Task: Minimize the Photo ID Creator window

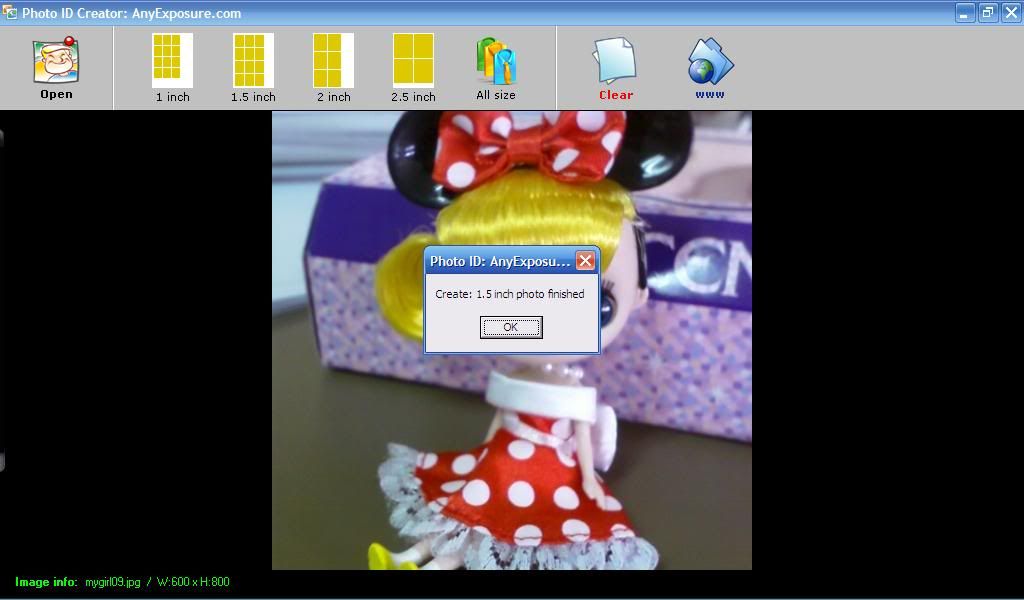Action: (x=964, y=12)
